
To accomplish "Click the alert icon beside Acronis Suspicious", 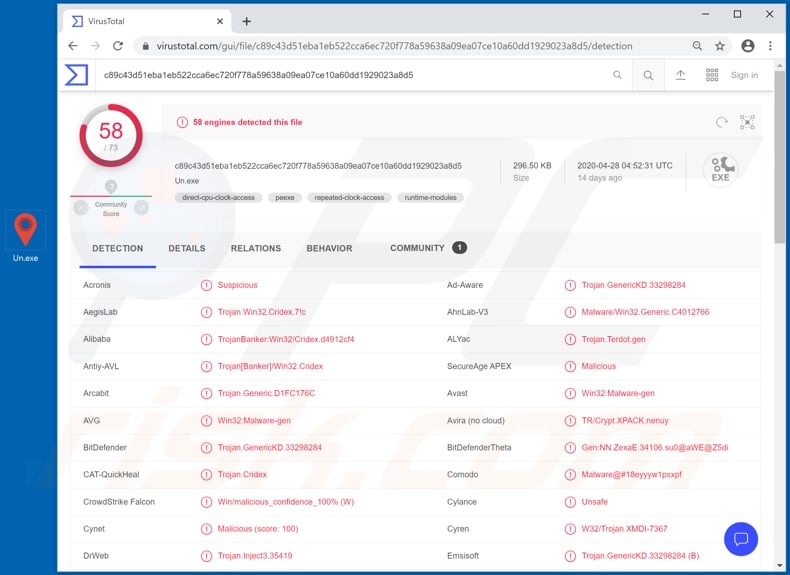I will (206, 285).
